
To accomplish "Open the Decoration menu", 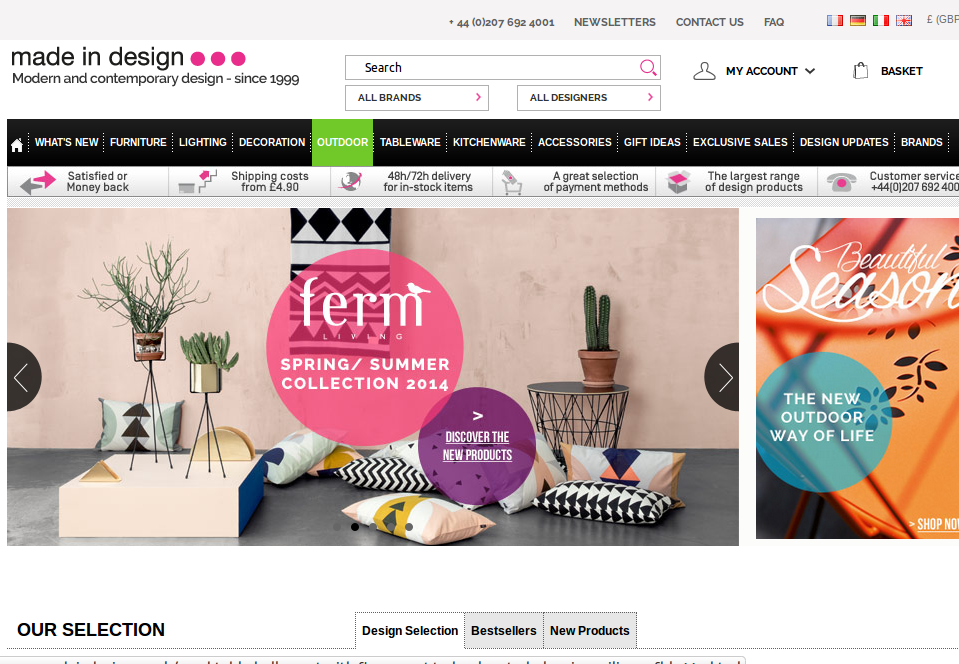I will tap(272, 142).
